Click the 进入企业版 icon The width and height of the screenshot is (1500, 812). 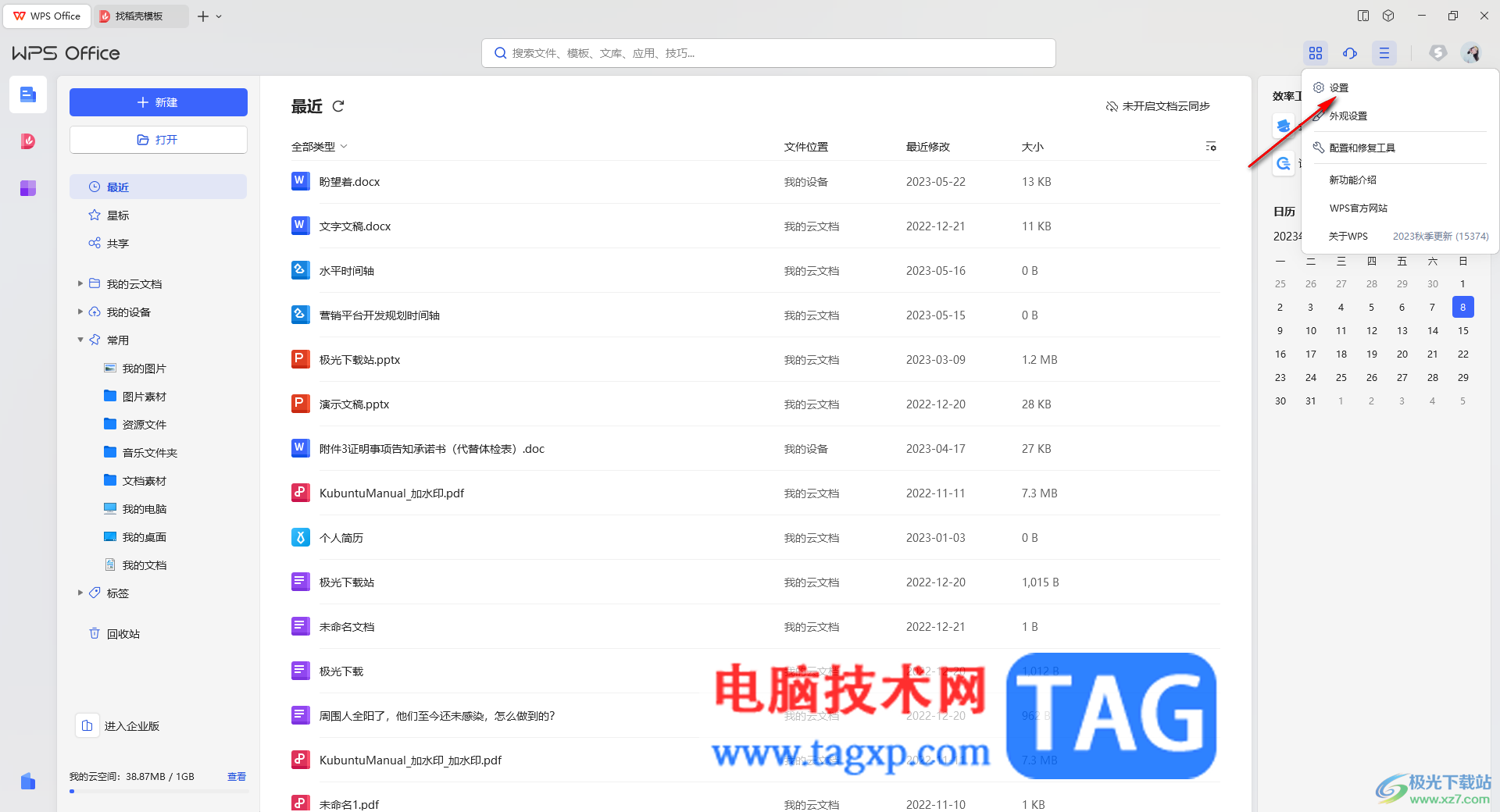pyautogui.click(x=87, y=725)
